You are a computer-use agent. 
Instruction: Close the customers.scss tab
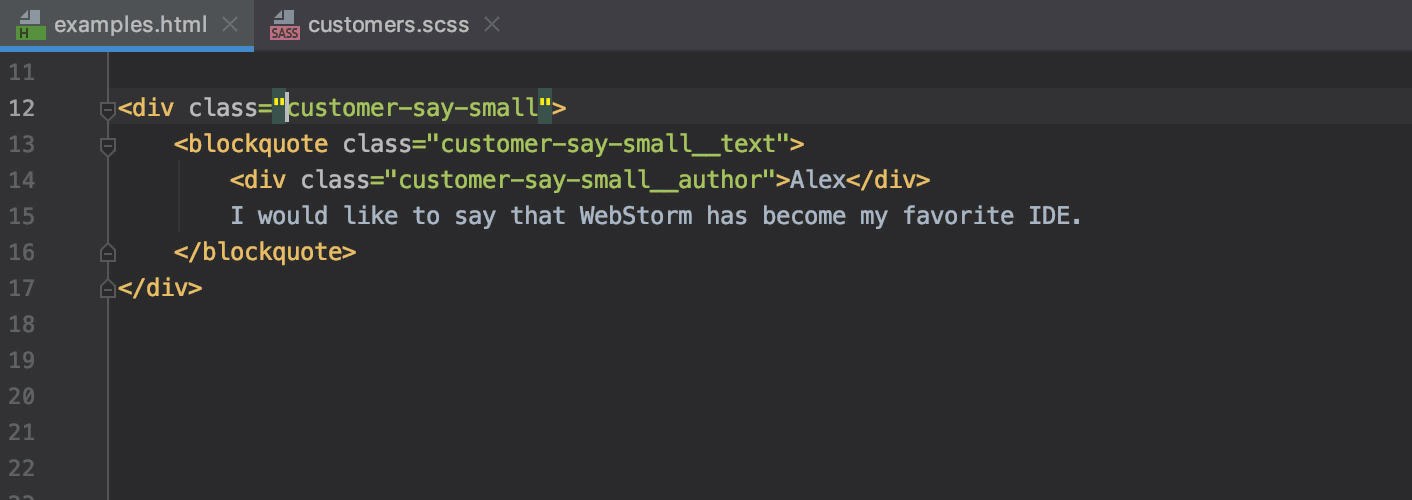492,25
